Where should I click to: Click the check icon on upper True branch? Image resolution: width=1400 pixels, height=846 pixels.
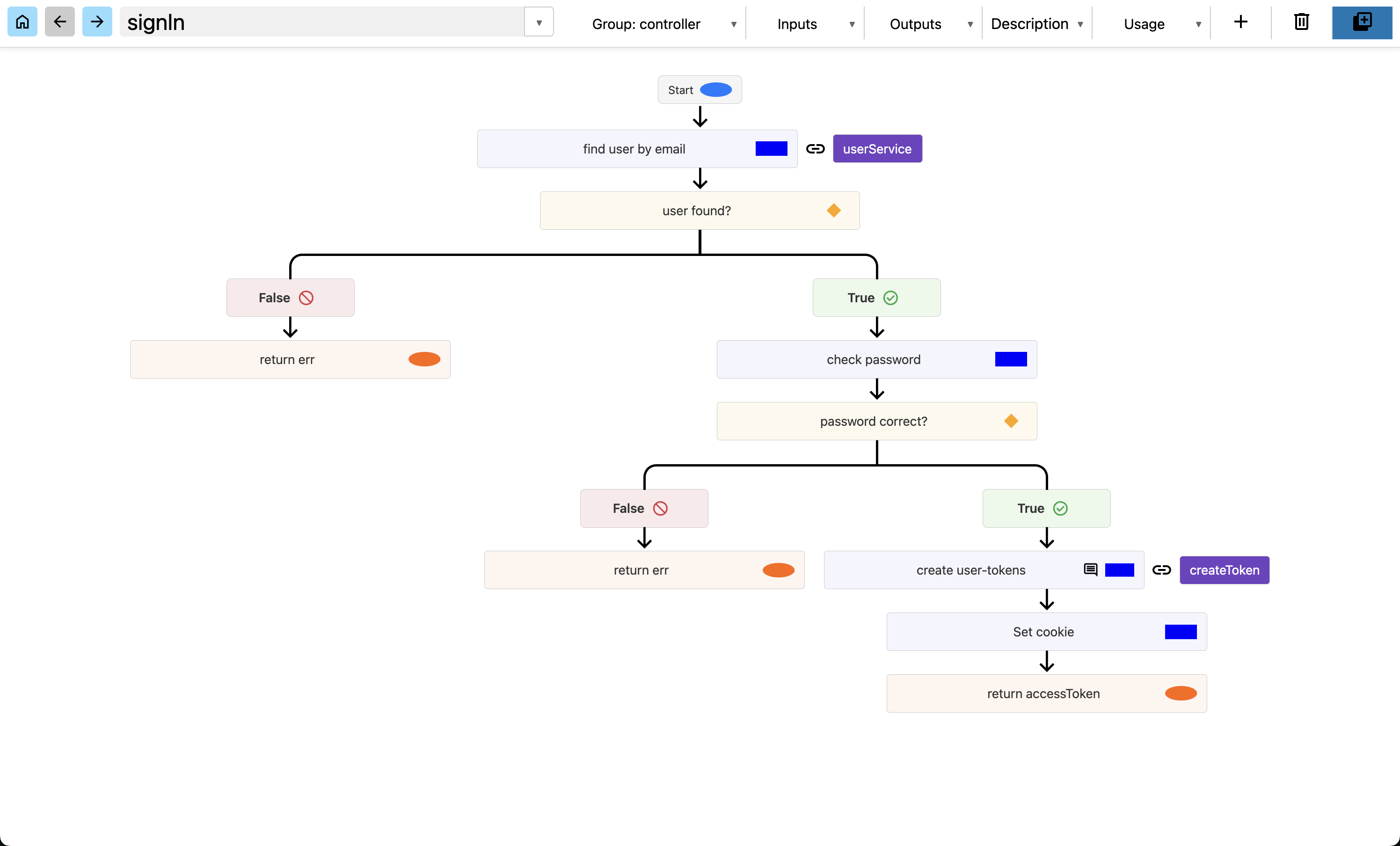coord(890,298)
